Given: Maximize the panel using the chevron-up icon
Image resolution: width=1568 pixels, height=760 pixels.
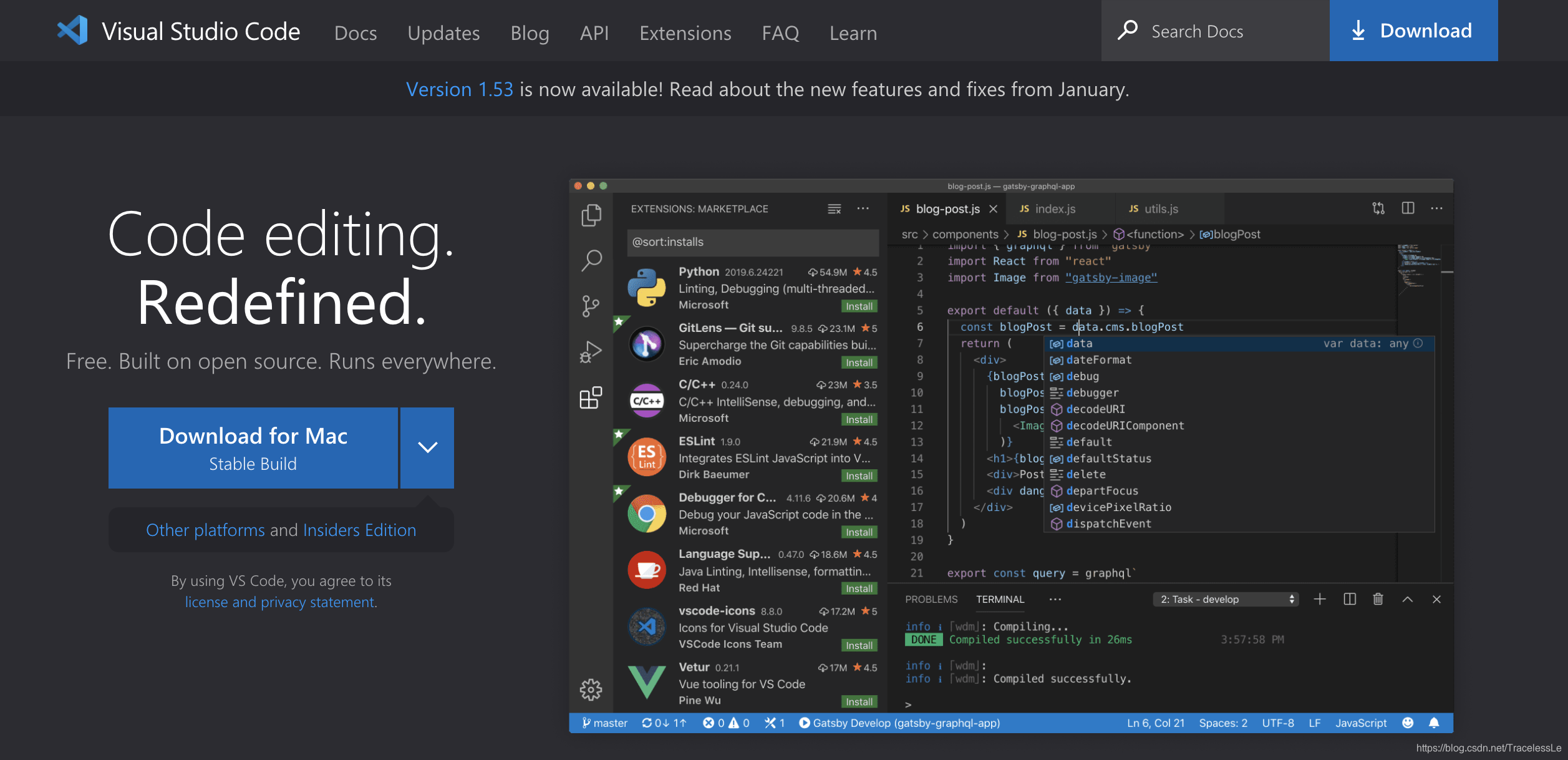Looking at the screenshot, I should 1407,599.
